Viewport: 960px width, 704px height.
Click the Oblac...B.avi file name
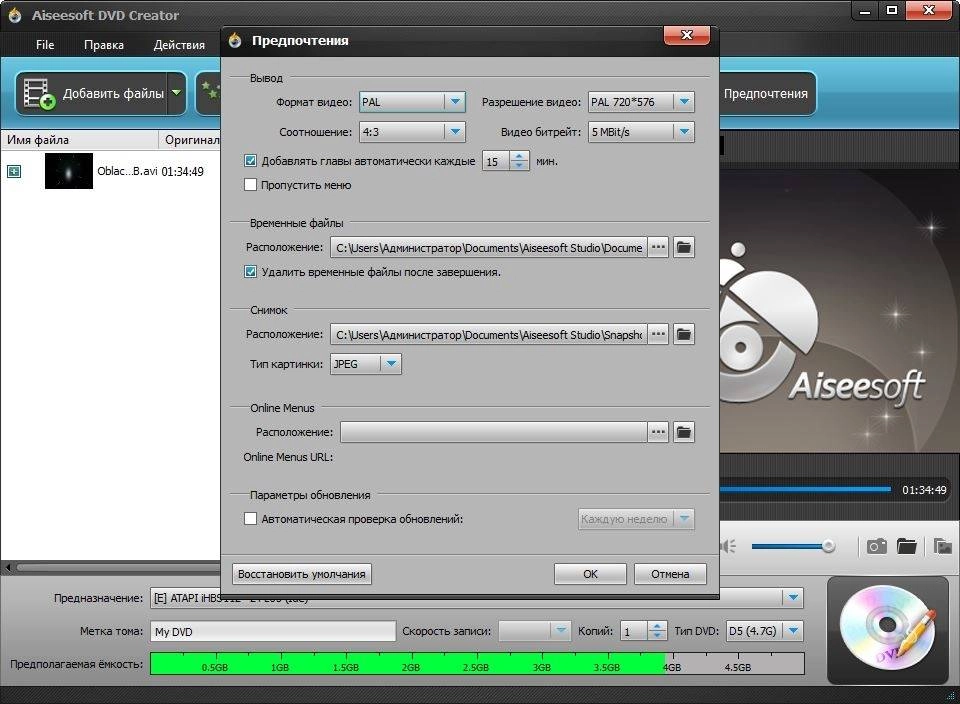click(x=127, y=171)
